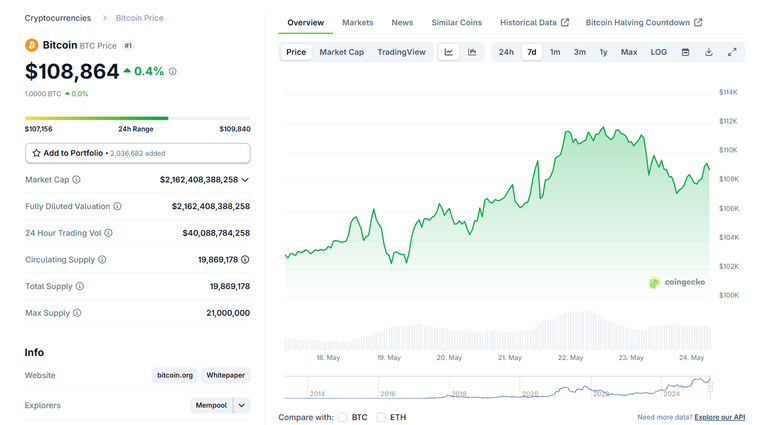Click the external link icon on Bitcoin Halving Countdown
Viewport: 768px width, 425px height.
(x=698, y=23)
